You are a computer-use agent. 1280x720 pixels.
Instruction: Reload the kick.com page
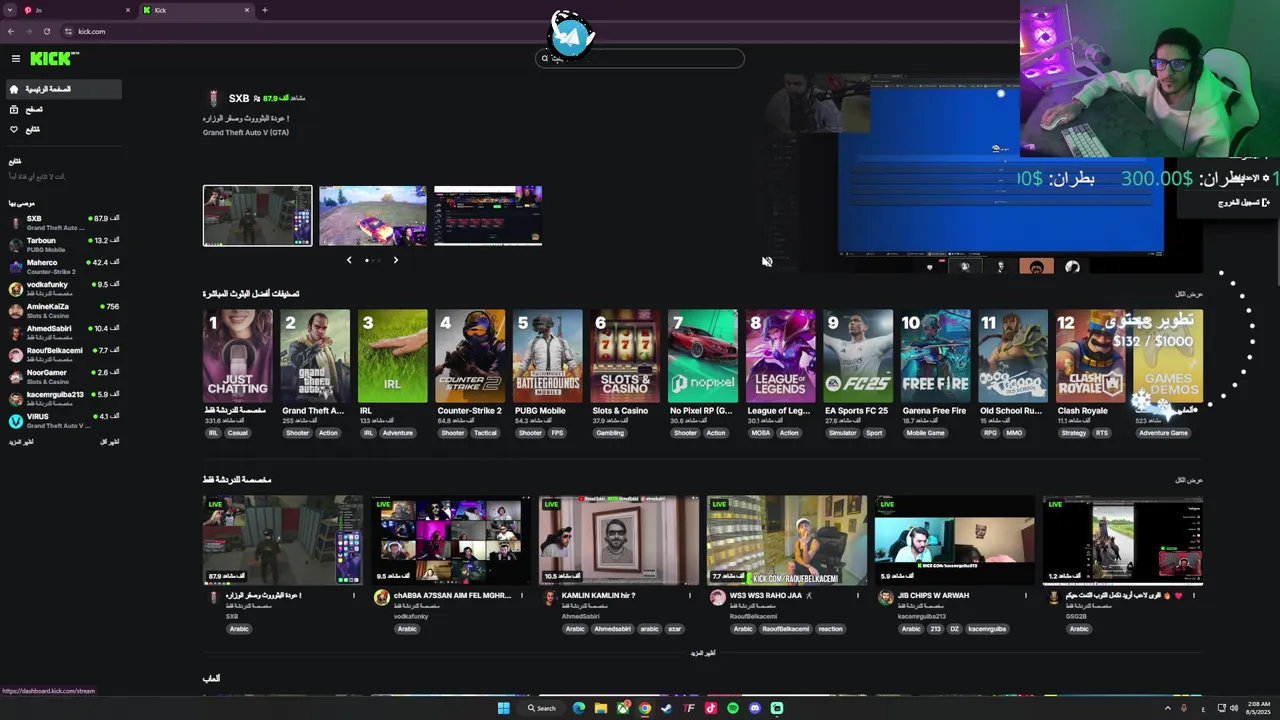pos(47,31)
